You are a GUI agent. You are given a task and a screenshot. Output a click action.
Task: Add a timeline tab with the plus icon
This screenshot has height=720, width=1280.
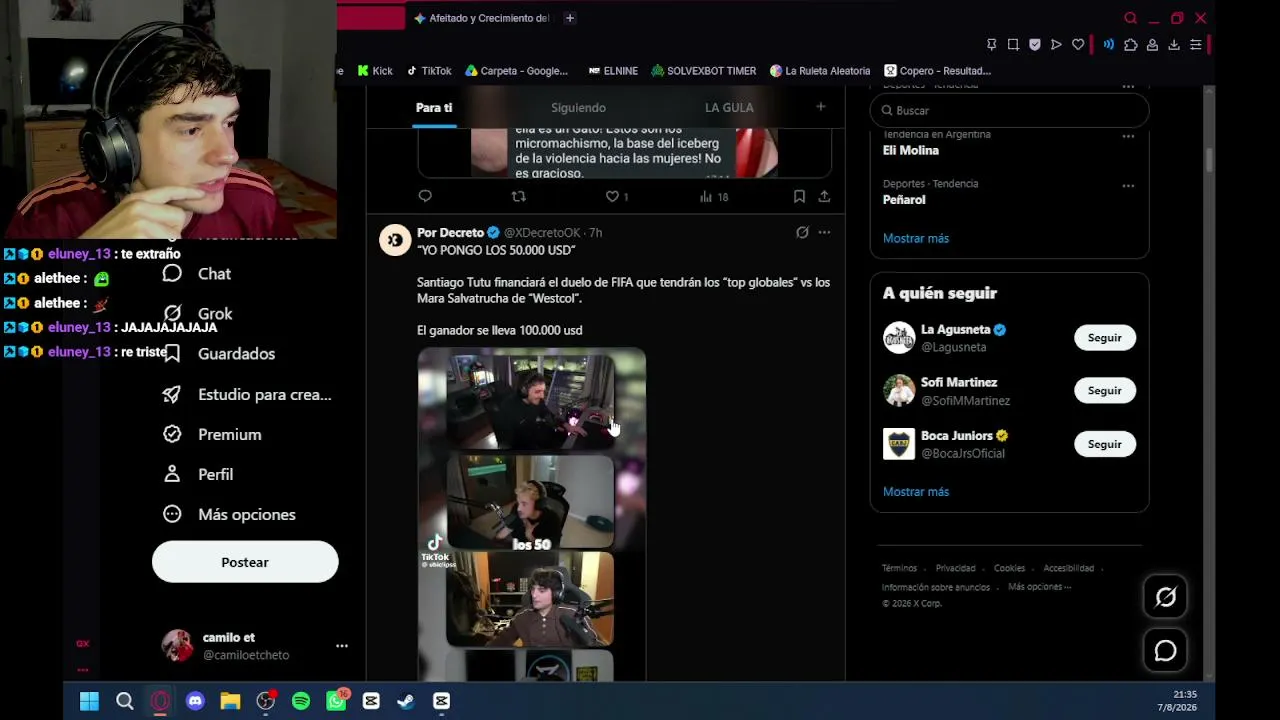[x=821, y=107]
